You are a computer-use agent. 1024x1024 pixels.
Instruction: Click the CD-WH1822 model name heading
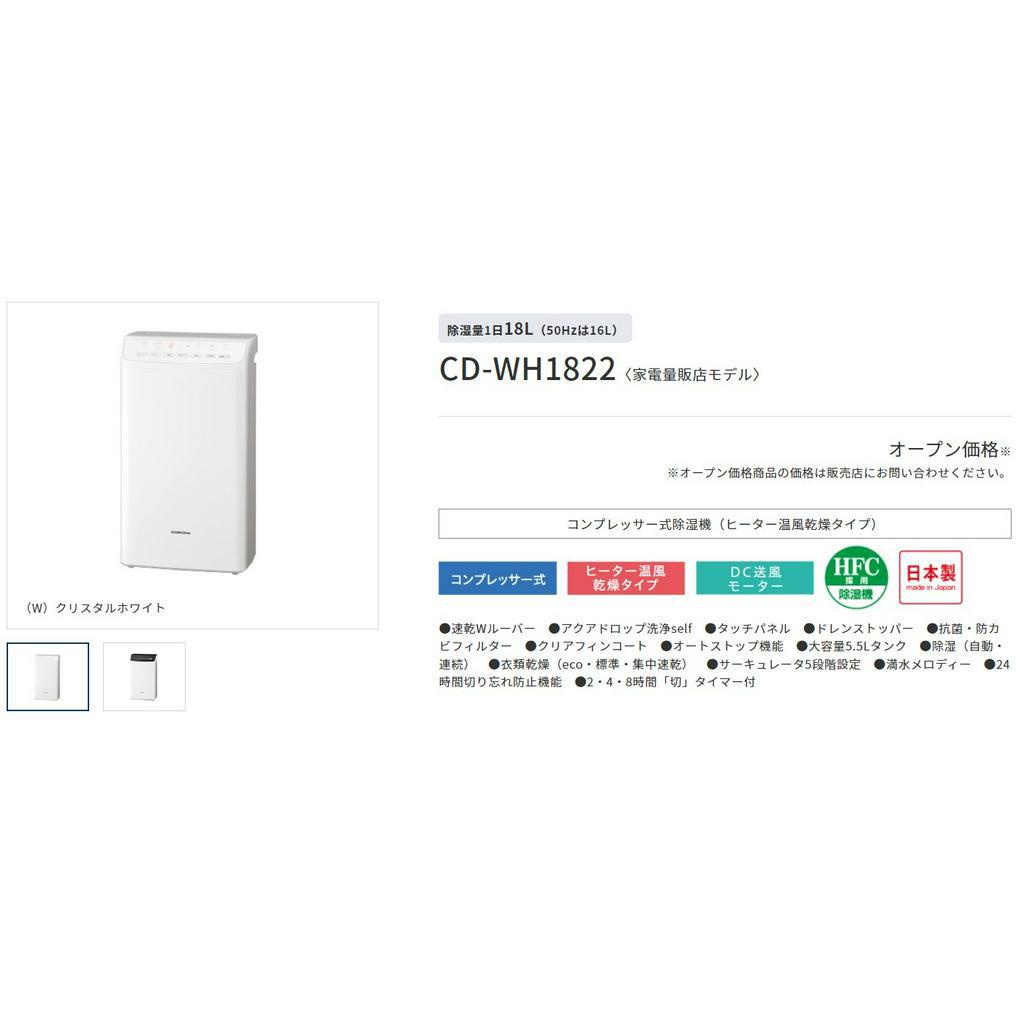(x=528, y=370)
